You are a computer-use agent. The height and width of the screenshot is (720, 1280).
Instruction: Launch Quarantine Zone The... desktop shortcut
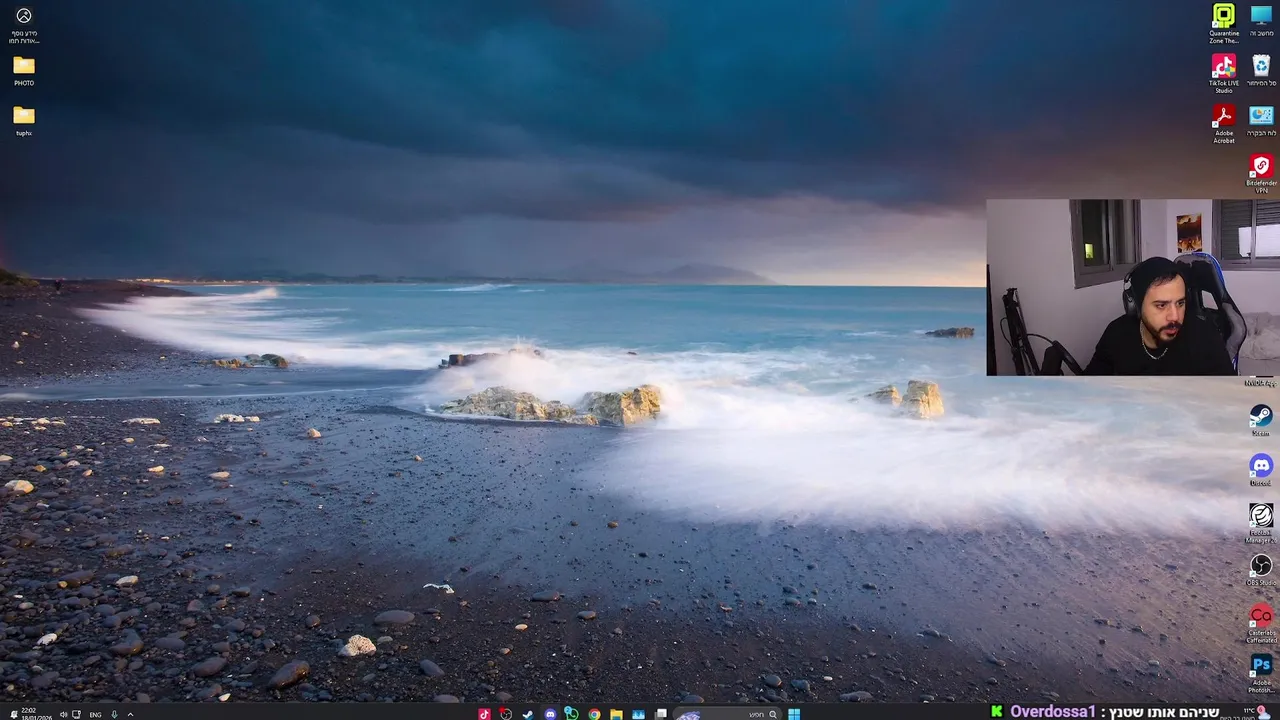pos(1224,23)
